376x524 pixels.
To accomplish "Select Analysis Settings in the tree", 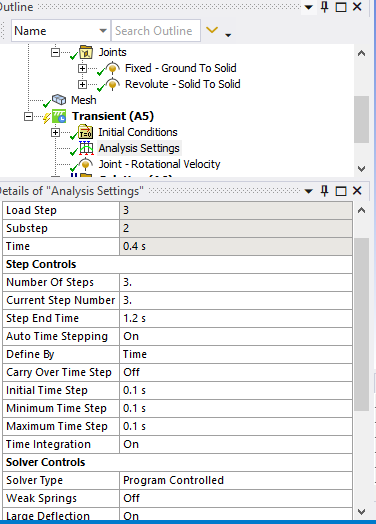I will [x=139, y=148].
